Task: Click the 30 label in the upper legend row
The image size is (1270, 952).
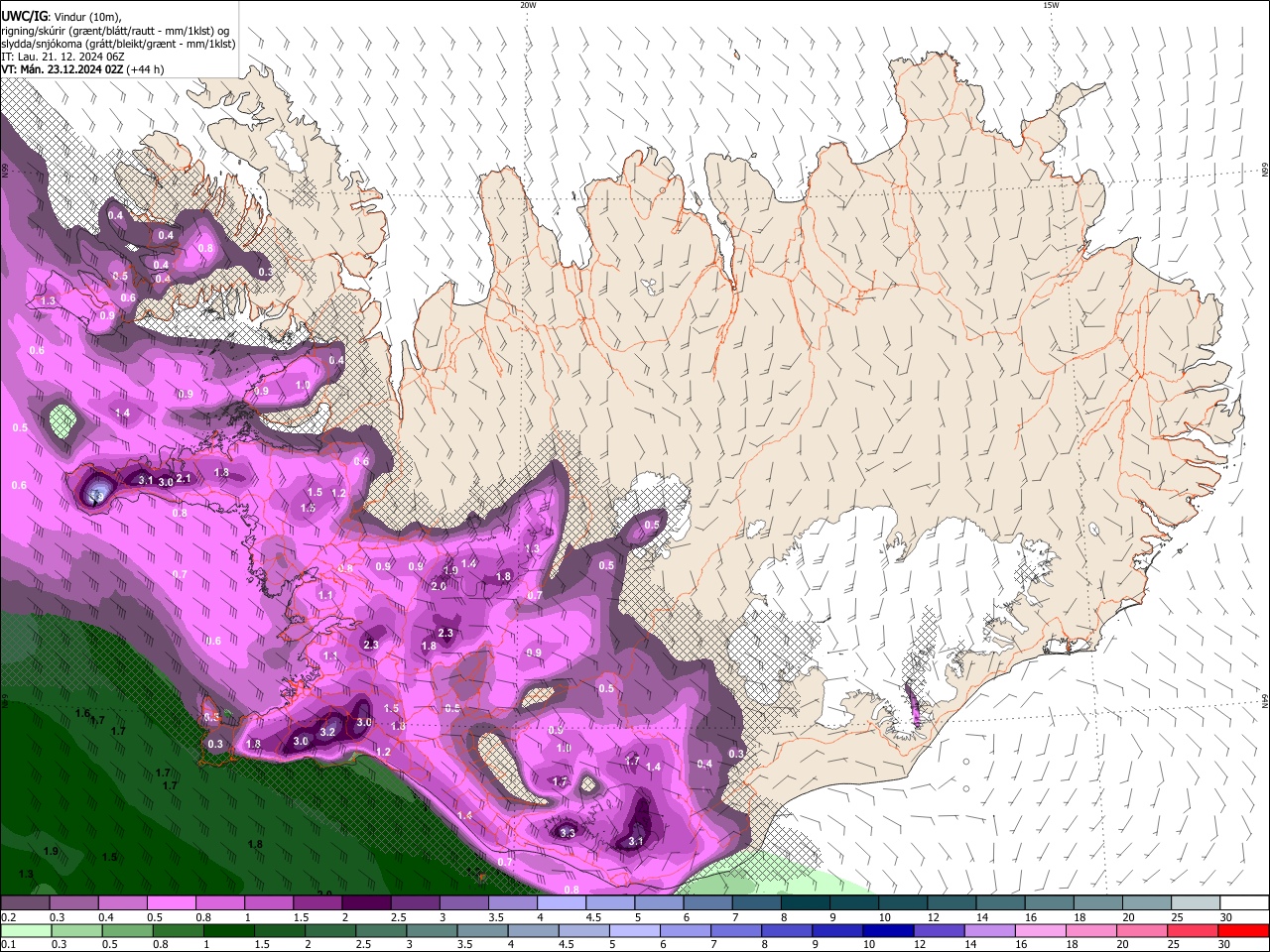Action: pyautogui.click(x=1225, y=917)
